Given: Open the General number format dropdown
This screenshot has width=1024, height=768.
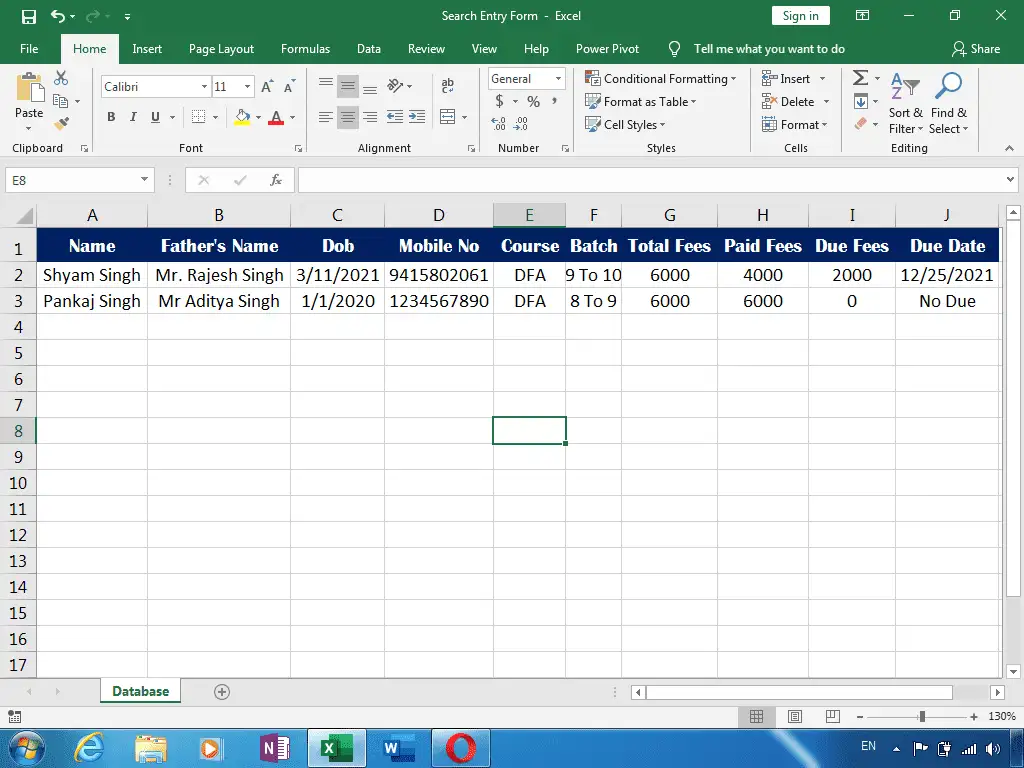Looking at the screenshot, I should click(558, 78).
